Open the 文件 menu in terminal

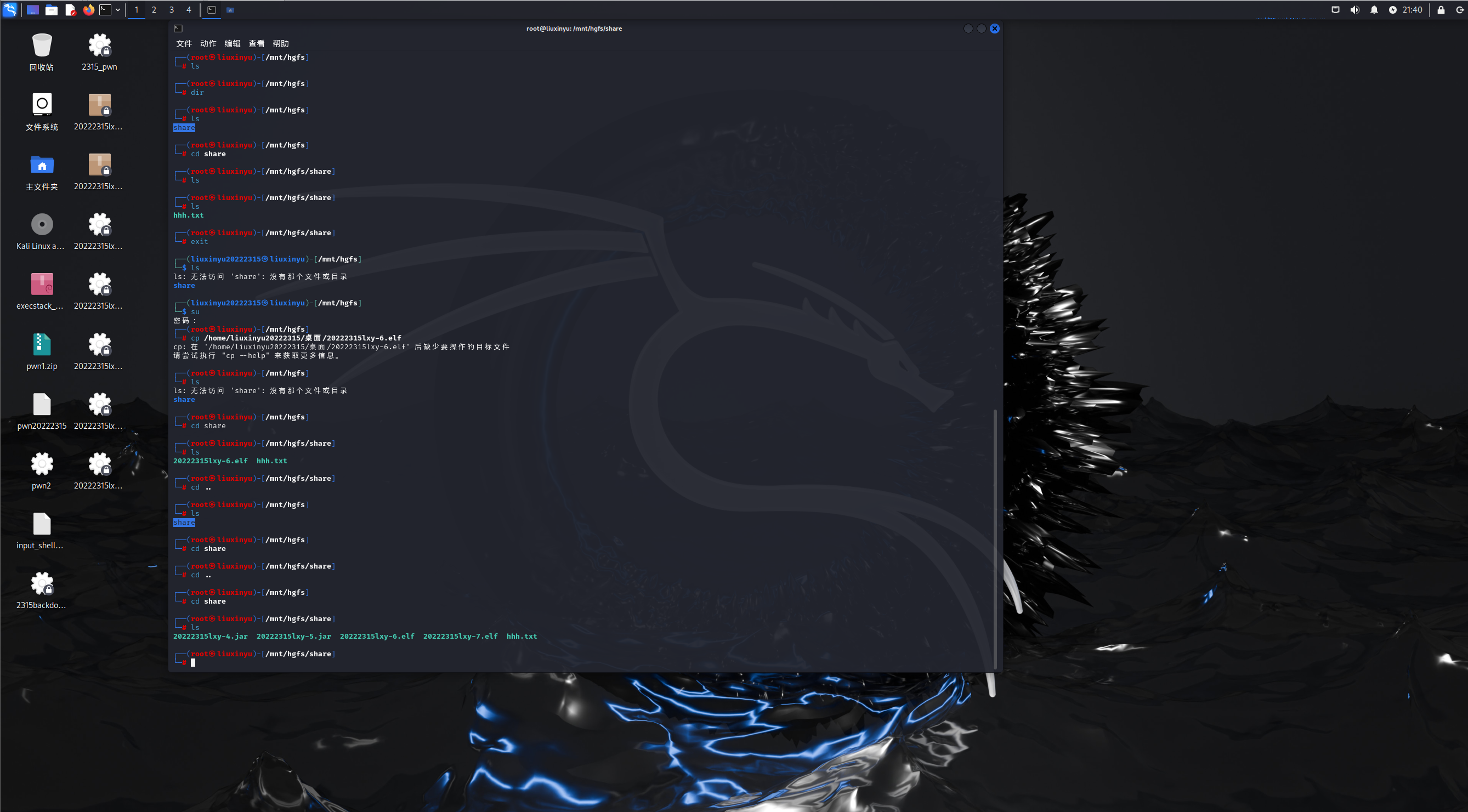tap(184, 44)
